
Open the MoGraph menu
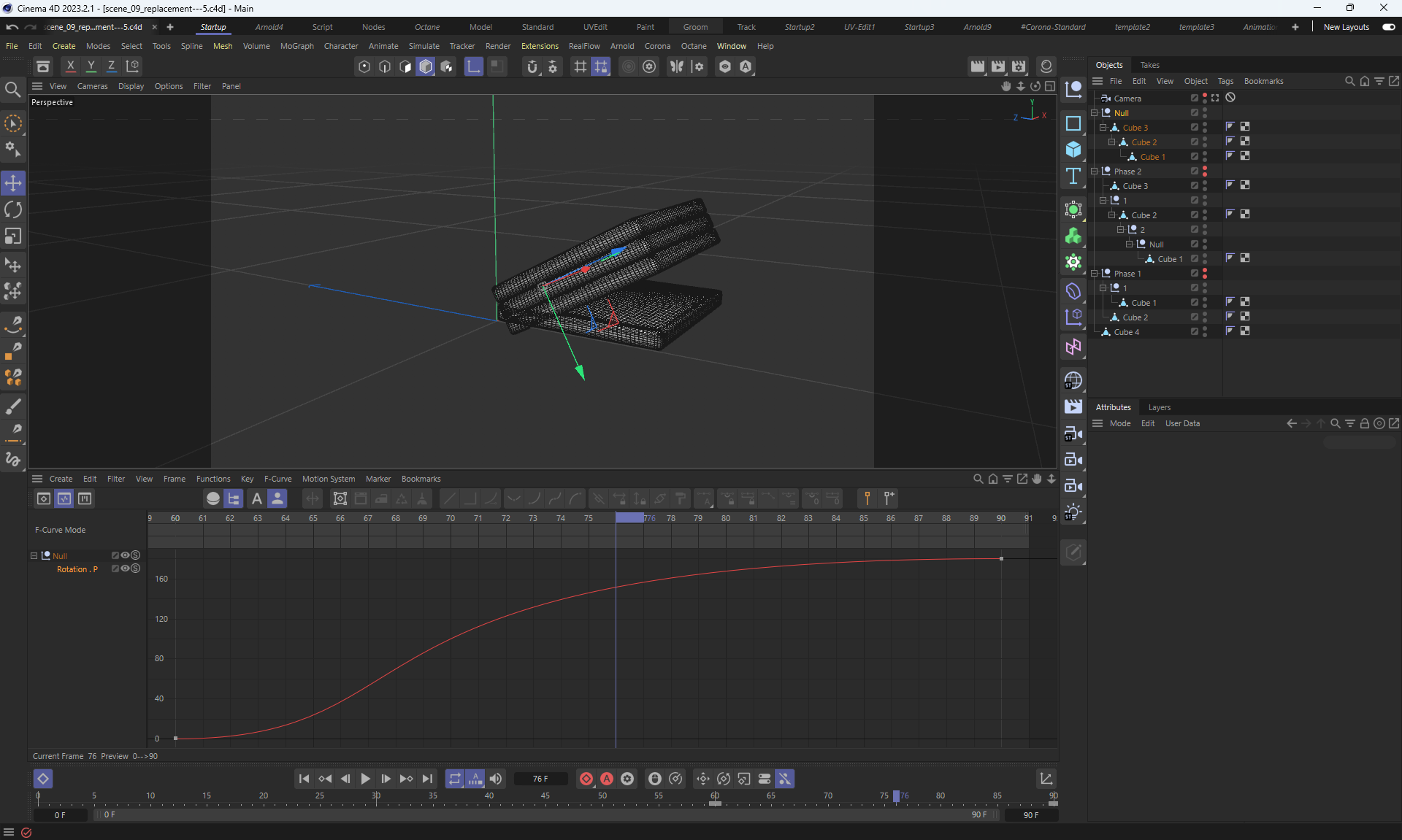point(296,46)
